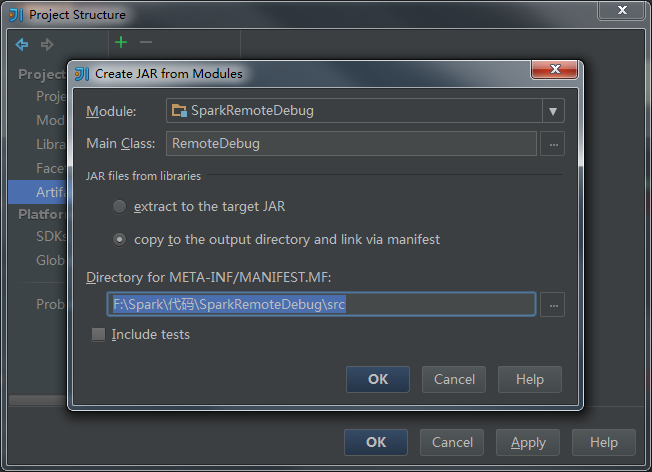Select Global Libraries in the sidebar
The height and width of the screenshot is (472, 652).
[38, 260]
